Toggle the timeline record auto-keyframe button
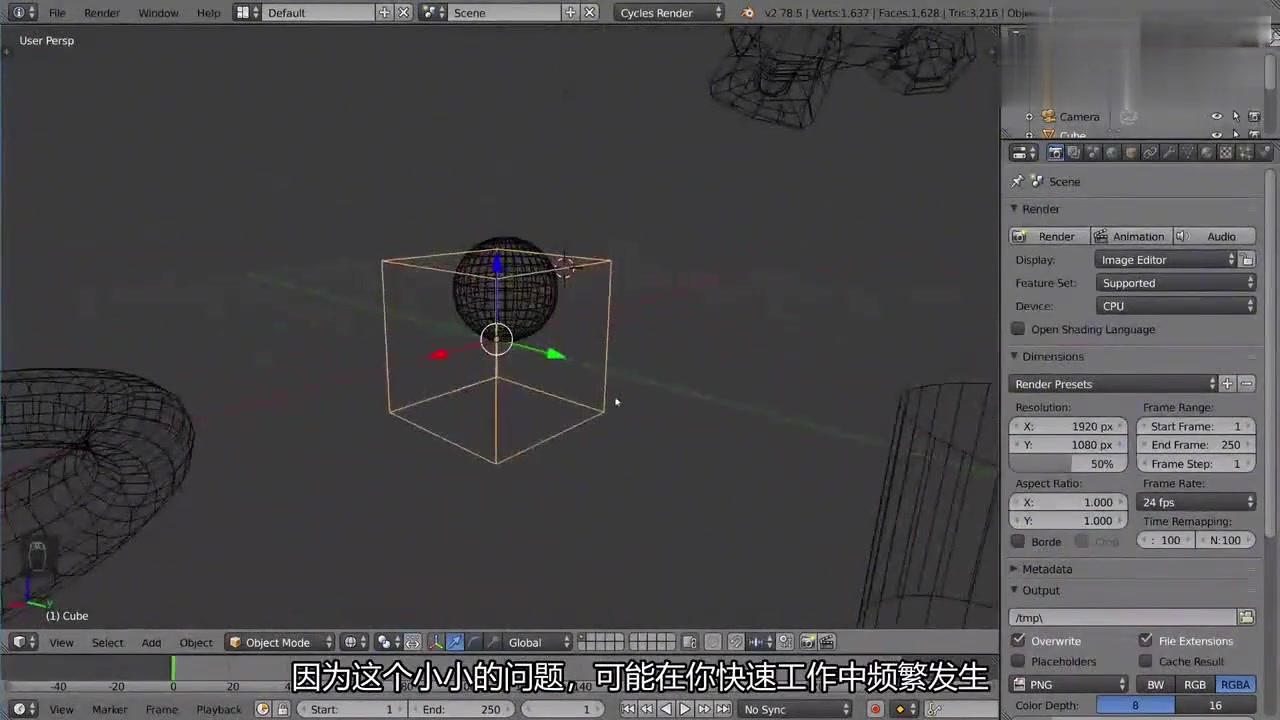Viewport: 1280px width, 720px height. [x=875, y=709]
